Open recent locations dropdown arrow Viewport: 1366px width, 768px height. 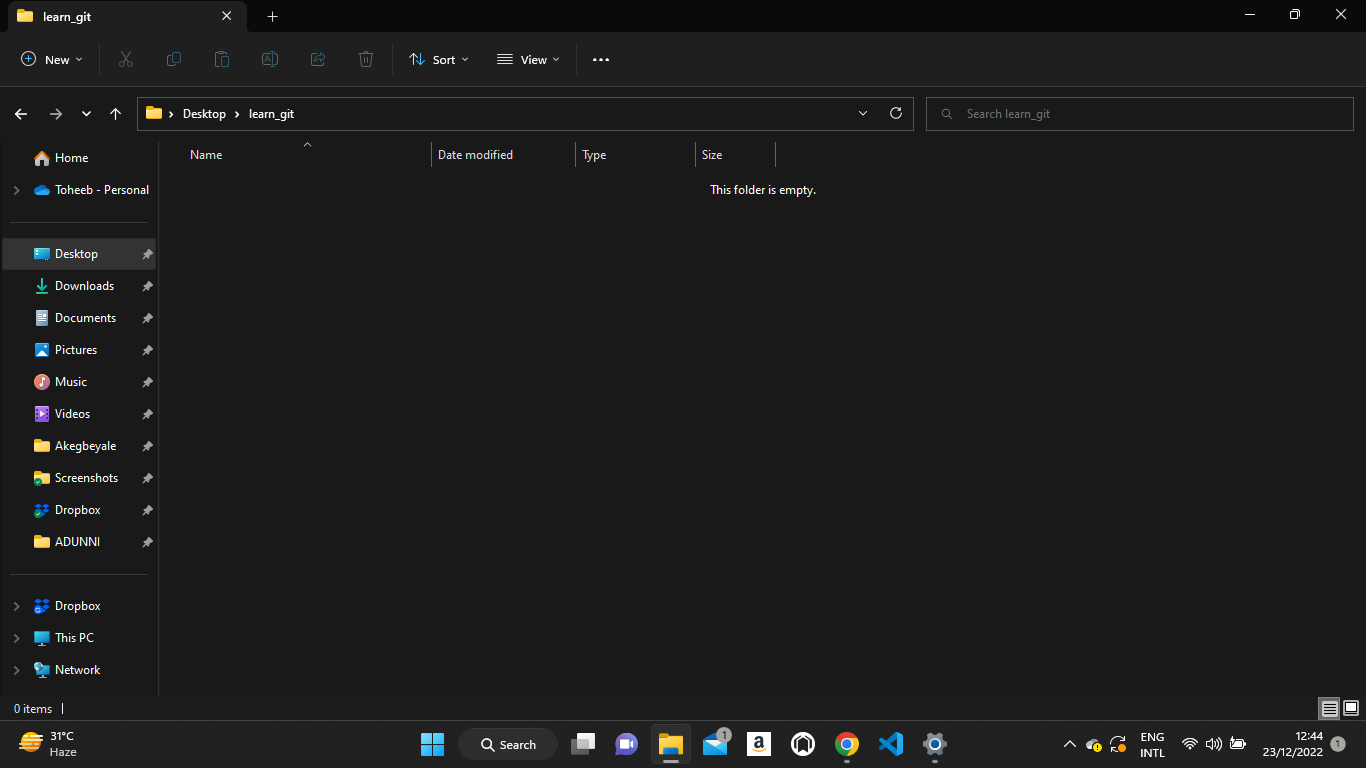tap(87, 114)
